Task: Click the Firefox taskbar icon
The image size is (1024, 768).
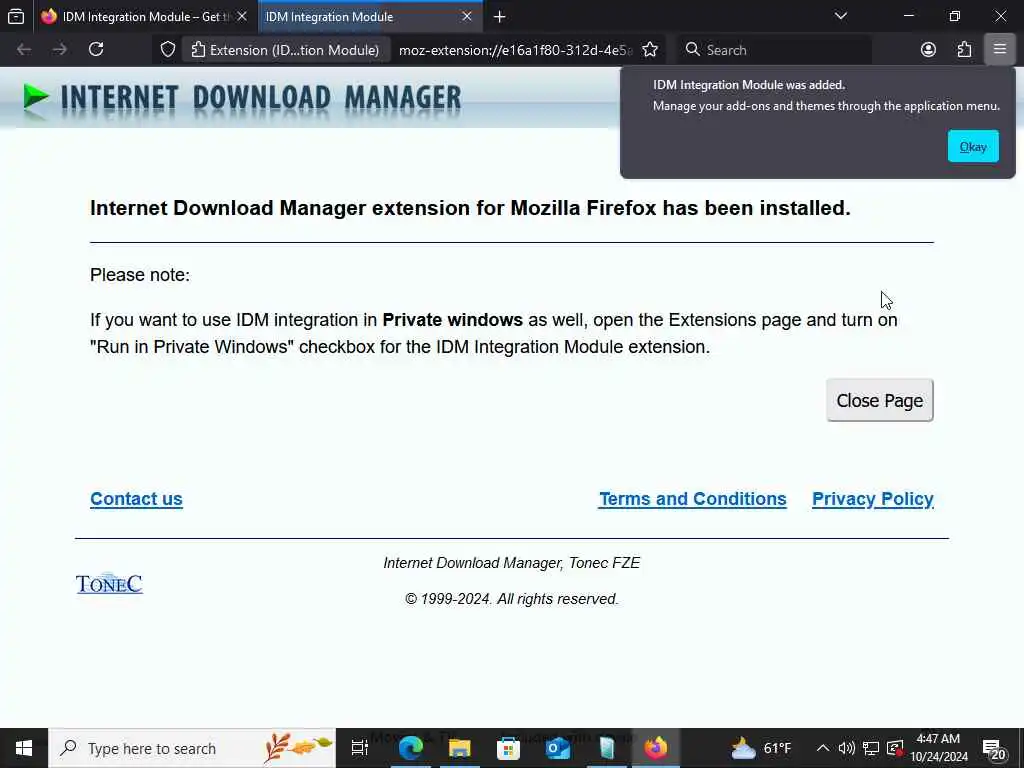Action: coord(656,748)
